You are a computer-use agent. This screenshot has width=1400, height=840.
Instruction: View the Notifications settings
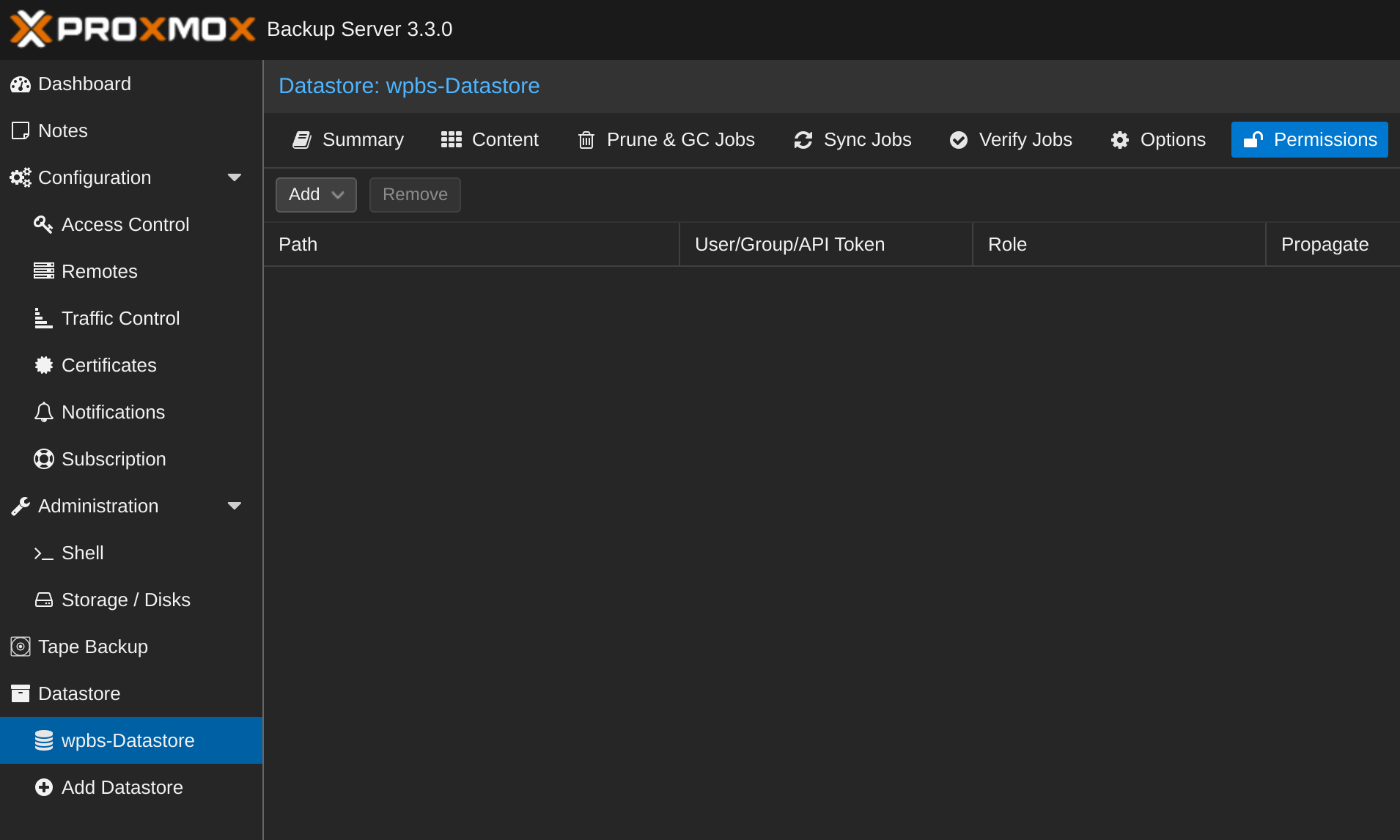(131, 412)
